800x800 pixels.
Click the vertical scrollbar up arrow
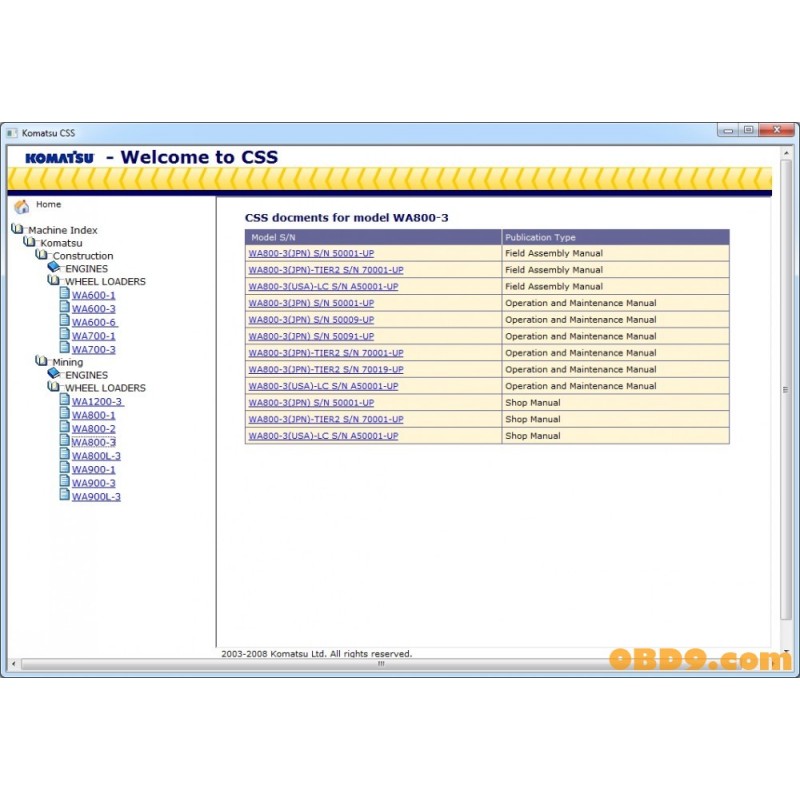786,153
